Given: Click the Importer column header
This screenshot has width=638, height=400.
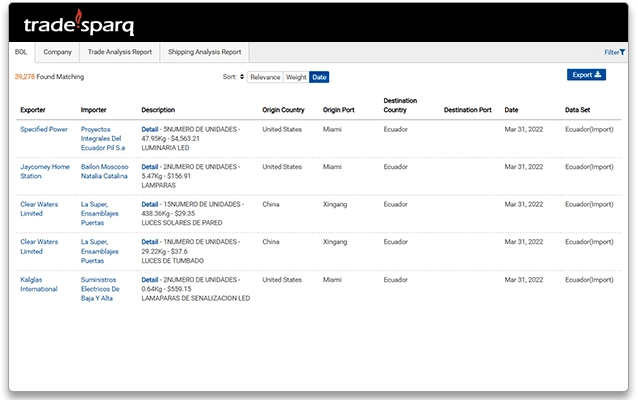Looking at the screenshot, I should click(93, 110).
